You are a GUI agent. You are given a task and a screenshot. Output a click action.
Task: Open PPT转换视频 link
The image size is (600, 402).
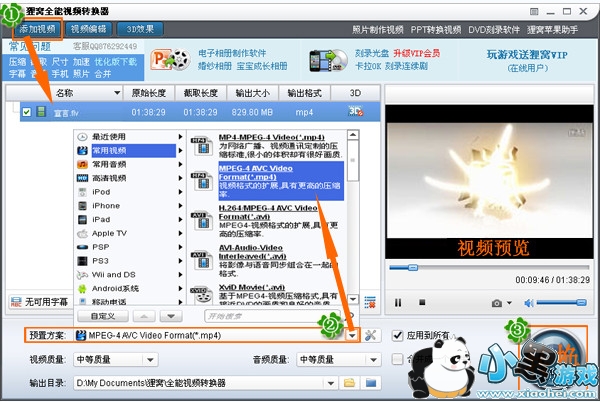[x=436, y=30]
